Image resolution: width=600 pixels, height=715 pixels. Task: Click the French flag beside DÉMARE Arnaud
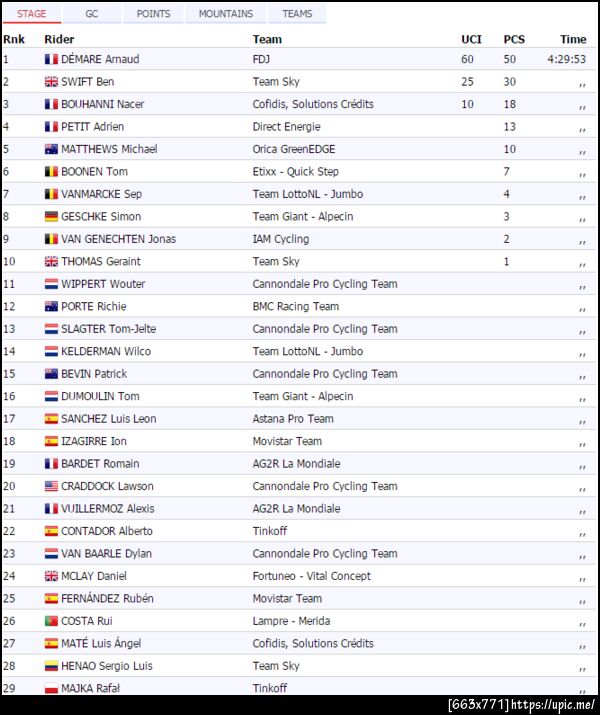pos(51,59)
